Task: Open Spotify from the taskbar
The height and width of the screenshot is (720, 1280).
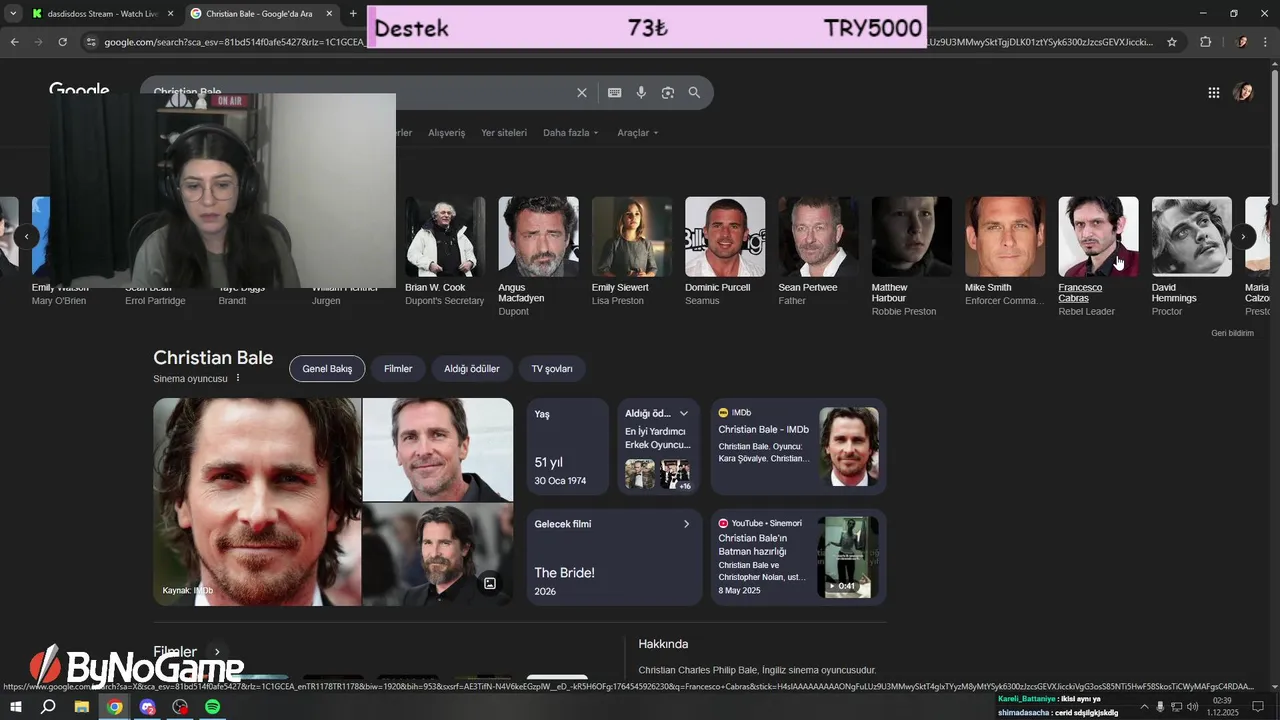Action: click(212, 707)
